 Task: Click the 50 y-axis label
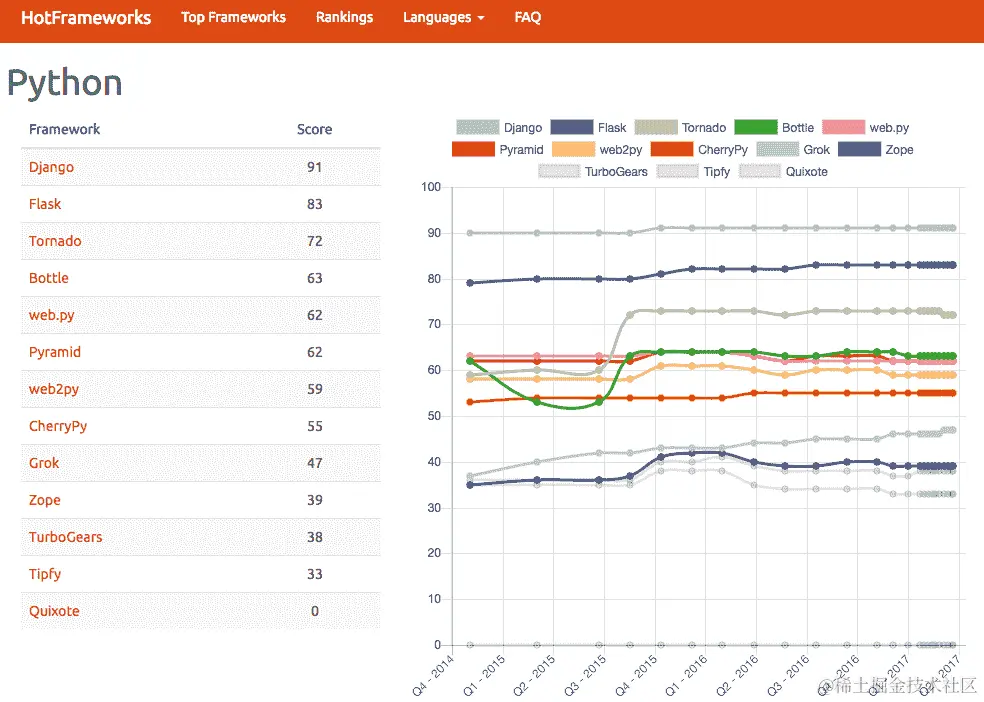tap(434, 416)
